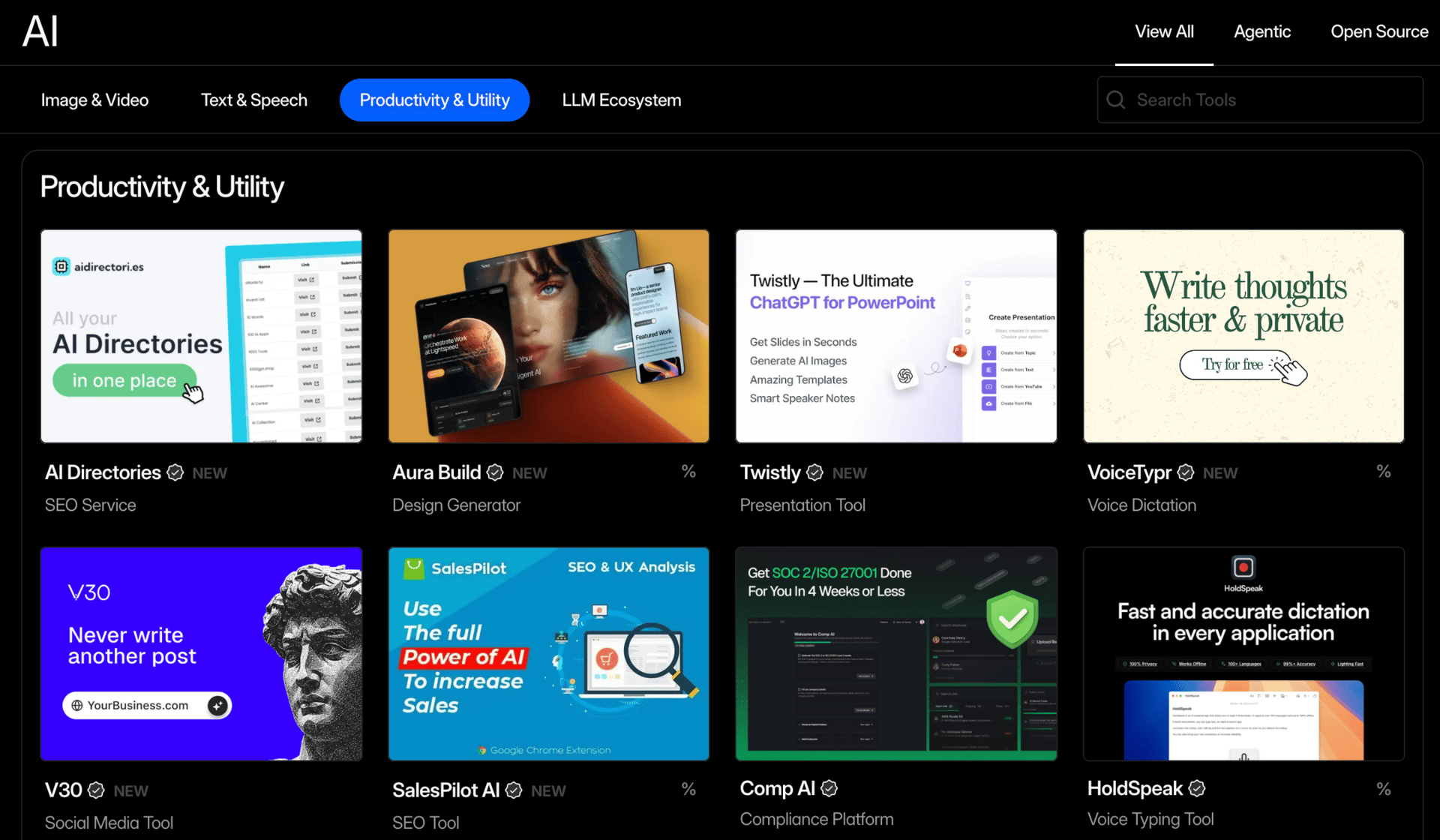Screen dimensions: 1440x840
Task: Open the HoldSpeak tool title link
Action: (x=1134, y=788)
